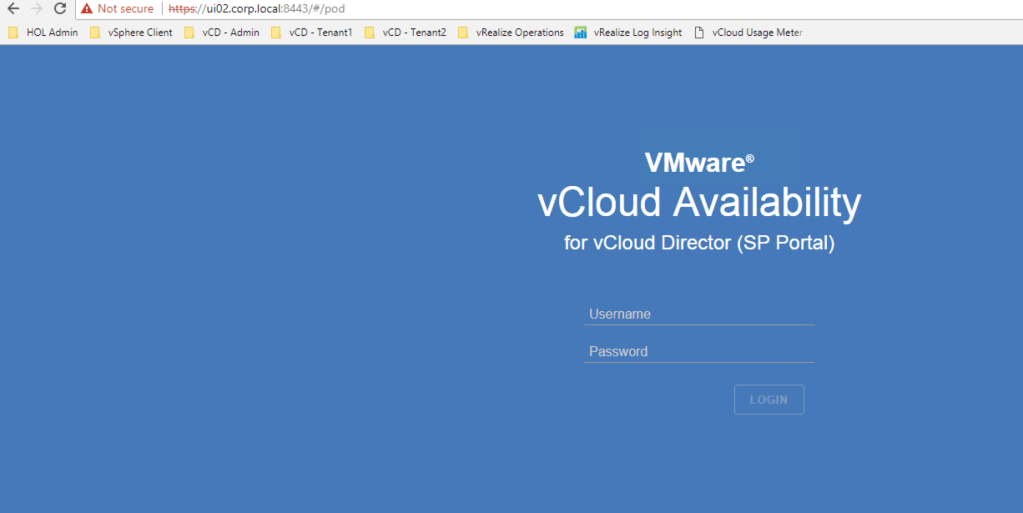This screenshot has height=513, width=1023.
Task: Open the vCD - Tenant1 bookmark folder
Action: [x=311, y=32]
